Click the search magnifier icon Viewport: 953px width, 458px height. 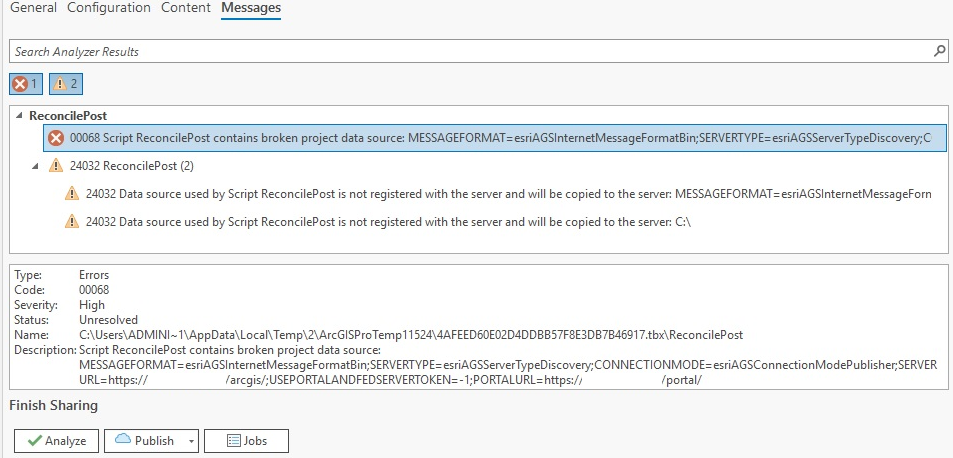coord(940,52)
